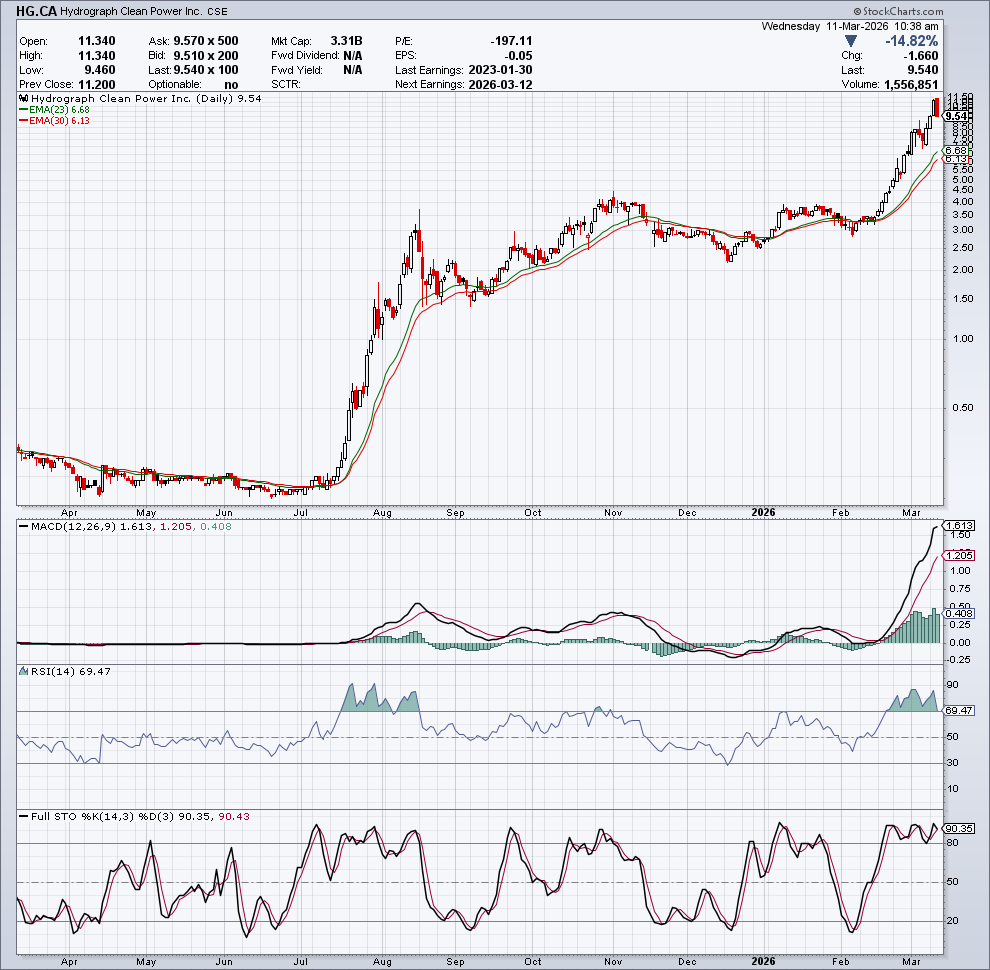
Task: Click the 69.47 tag on the RSI axis
Action: click(959, 711)
